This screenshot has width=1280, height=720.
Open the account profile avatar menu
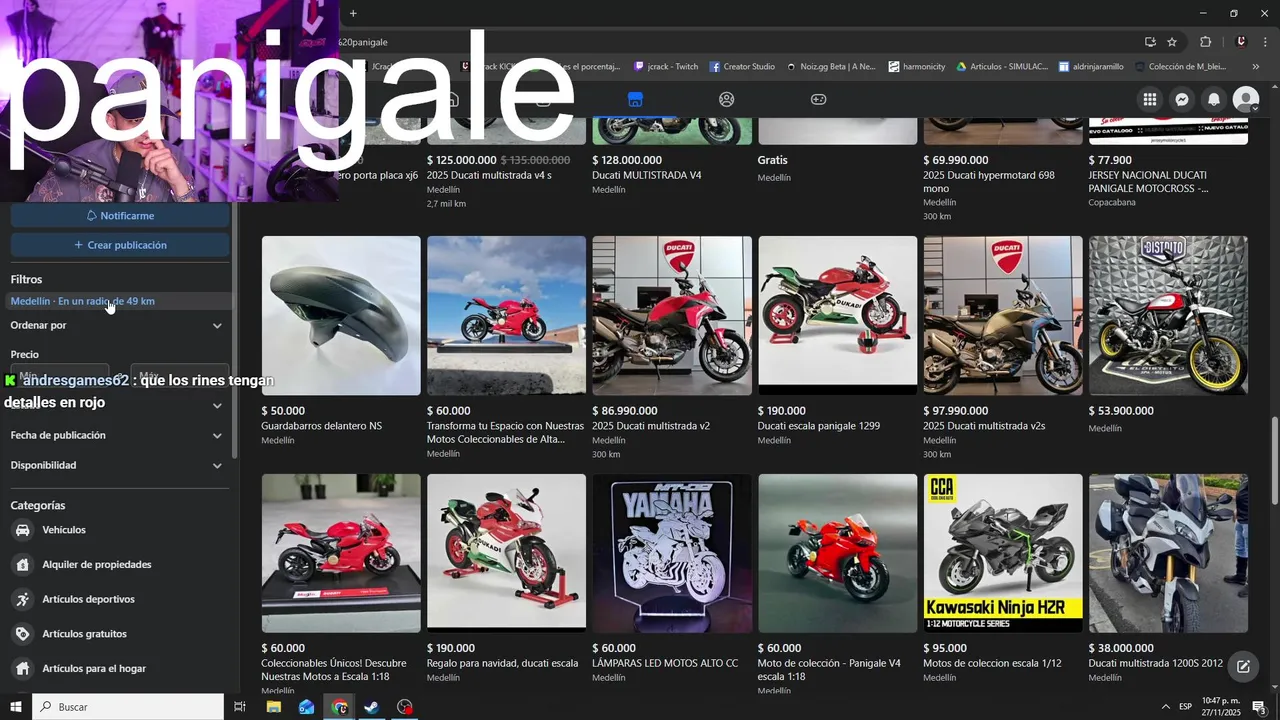click(x=1246, y=99)
